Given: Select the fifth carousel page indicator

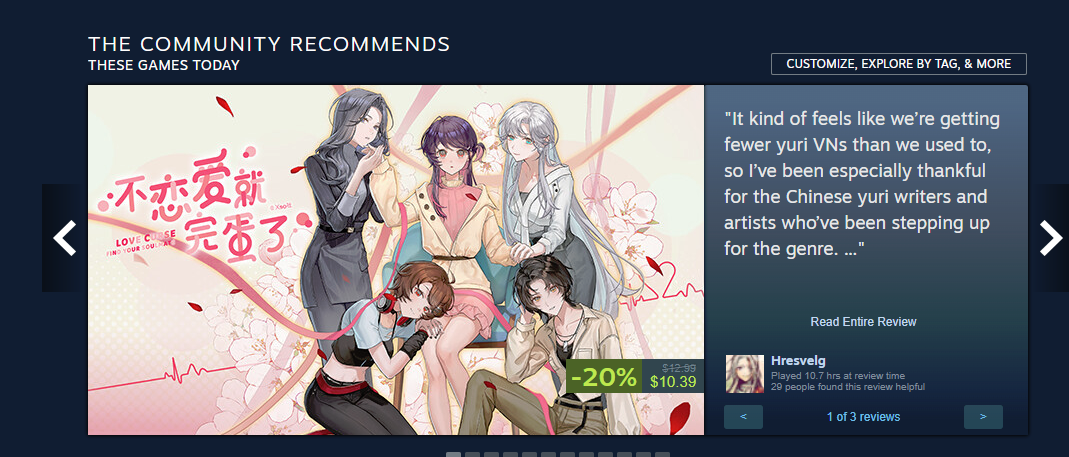Looking at the screenshot, I should click(529, 454).
